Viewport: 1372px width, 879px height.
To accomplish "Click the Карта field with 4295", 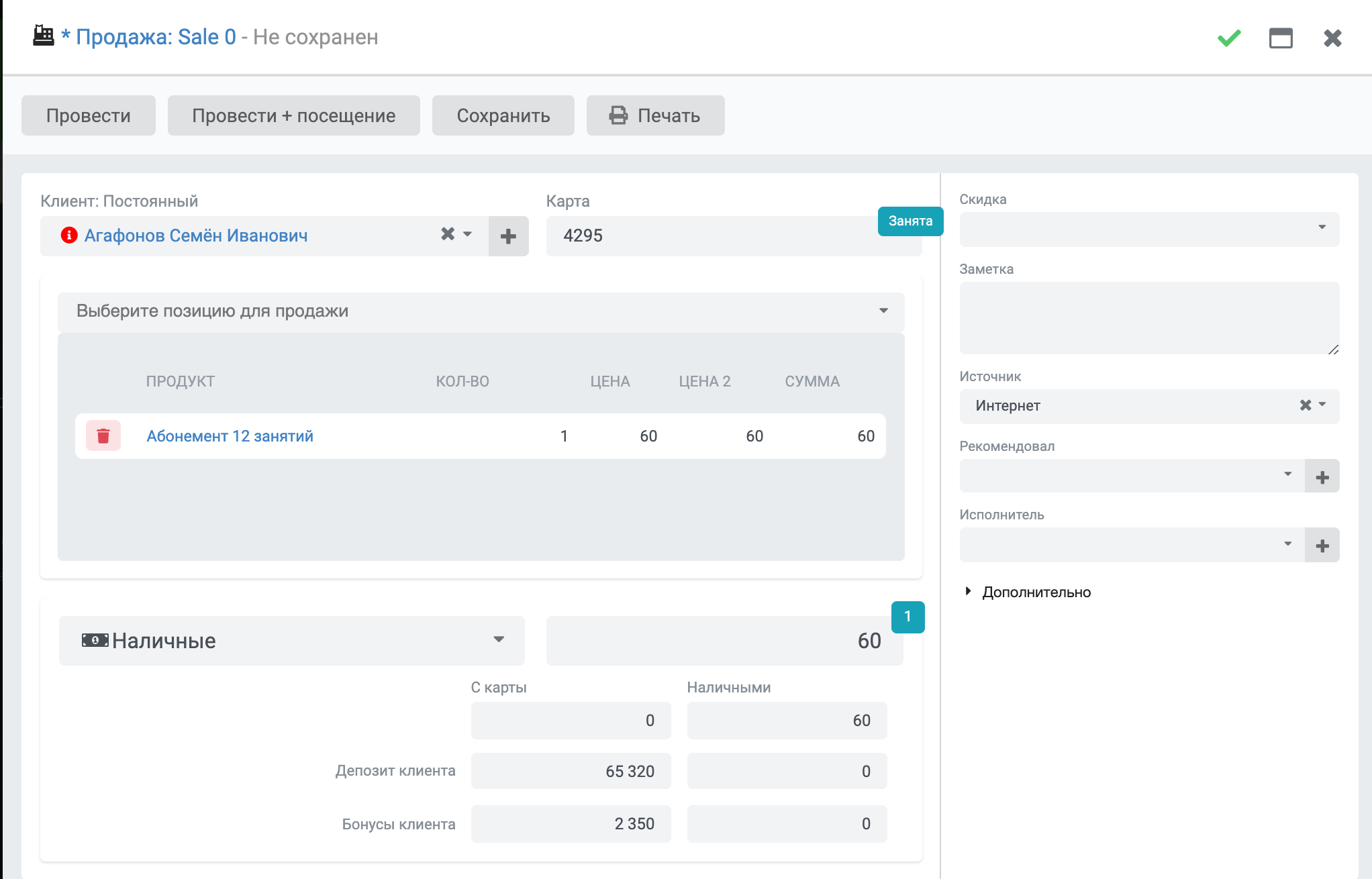I will tap(734, 236).
